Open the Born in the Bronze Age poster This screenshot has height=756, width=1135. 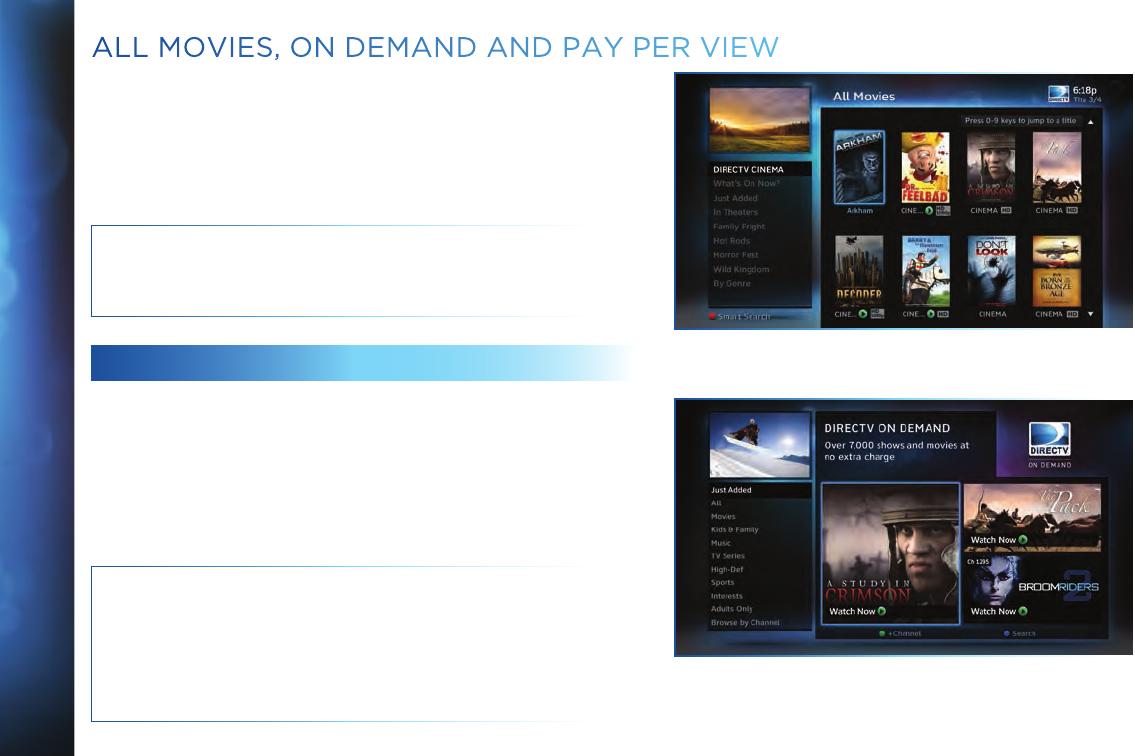point(1057,271)
